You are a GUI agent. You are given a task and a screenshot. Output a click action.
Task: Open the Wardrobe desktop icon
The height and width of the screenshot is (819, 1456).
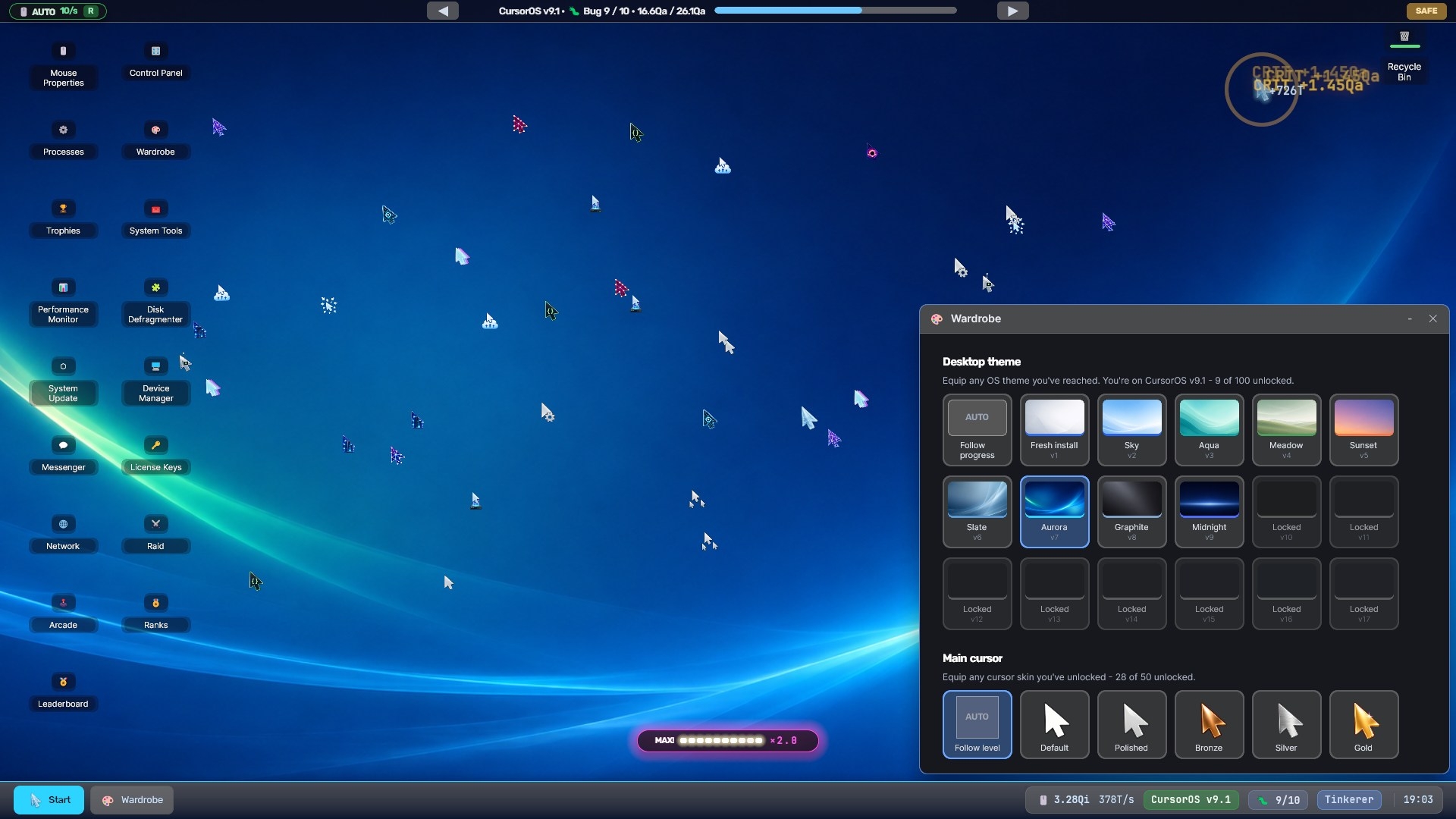pyautogui.click(x=155, y=140)
